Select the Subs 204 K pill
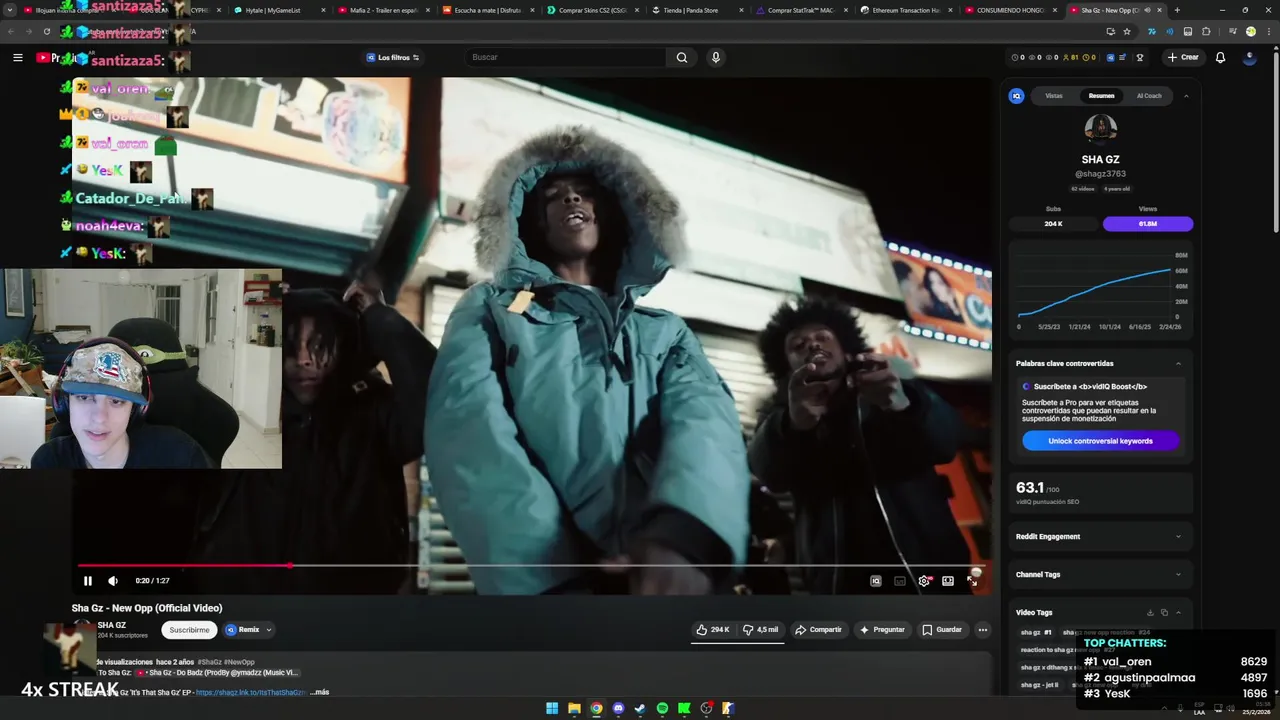This screenshot has height=720, width=1280. [1053, 224]
